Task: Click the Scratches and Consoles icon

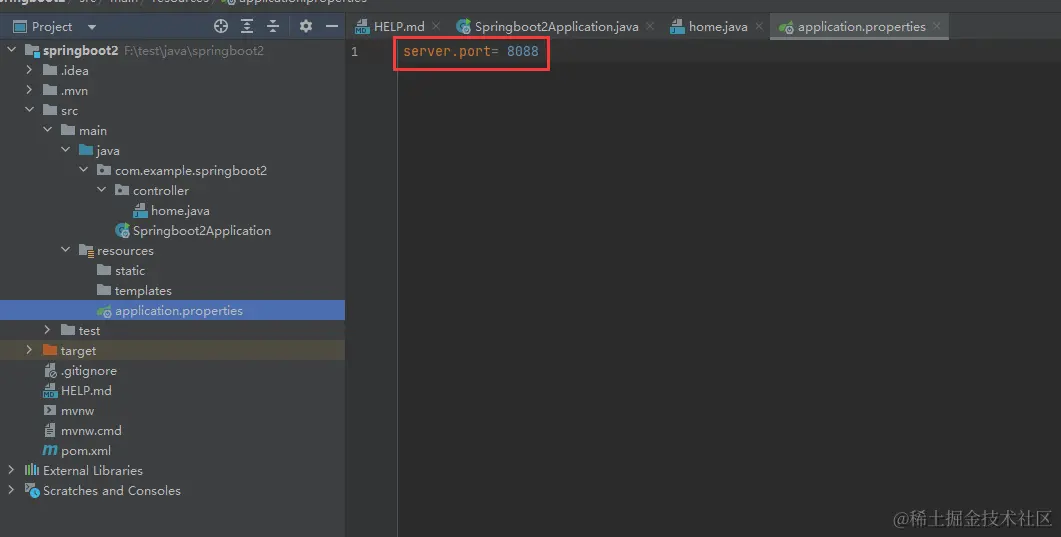Action: [32, 490]
